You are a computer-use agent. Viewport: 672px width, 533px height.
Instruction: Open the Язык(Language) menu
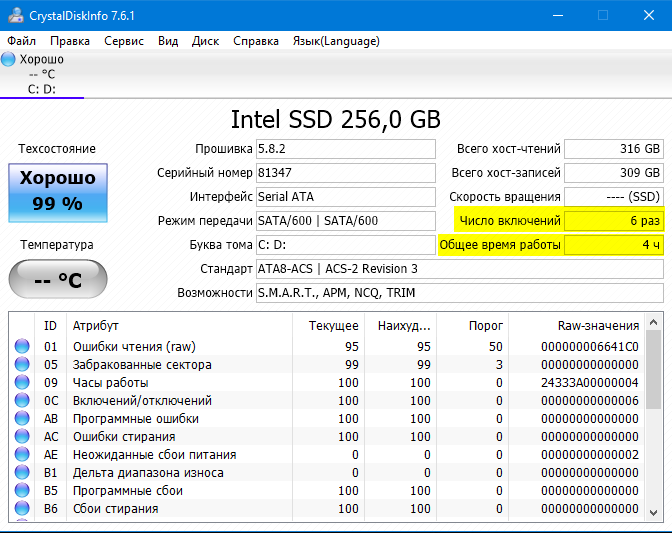click(x=336, y=41)
